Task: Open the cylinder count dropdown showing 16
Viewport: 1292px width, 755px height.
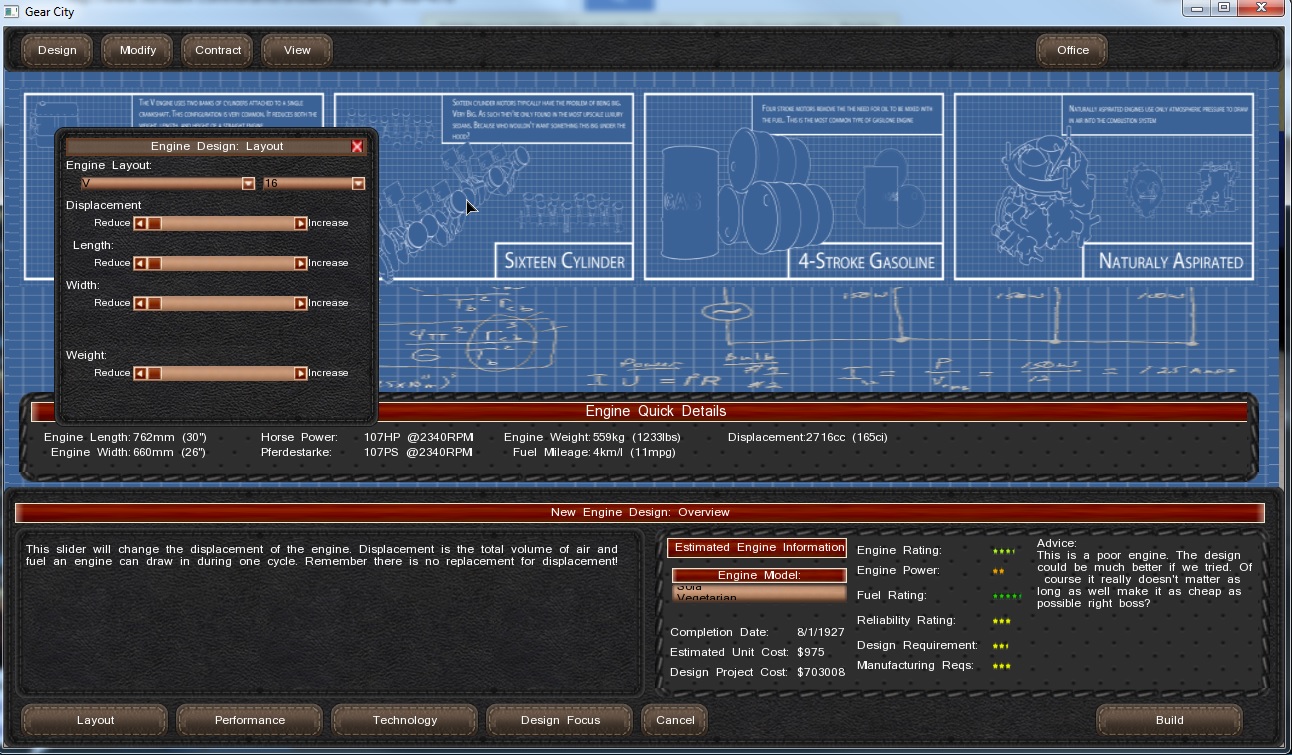Action: [x=358, y=184]
